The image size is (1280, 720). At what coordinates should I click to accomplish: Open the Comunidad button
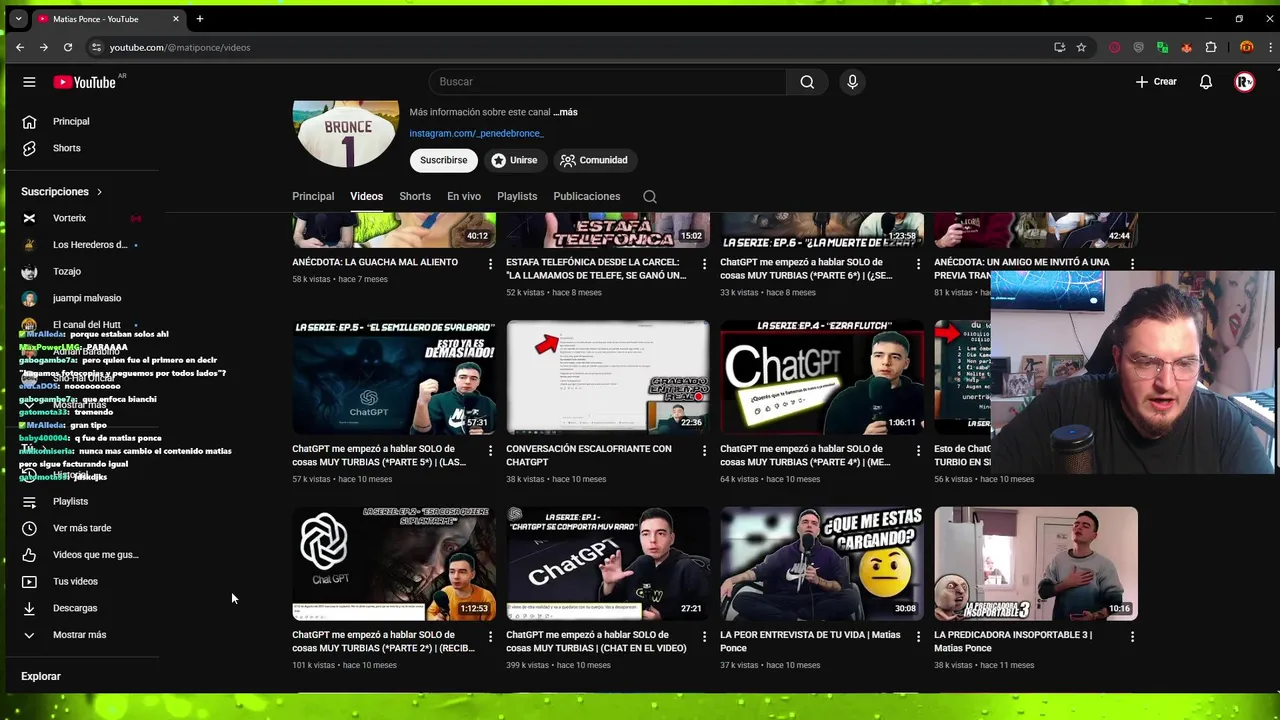click(594, 160)
